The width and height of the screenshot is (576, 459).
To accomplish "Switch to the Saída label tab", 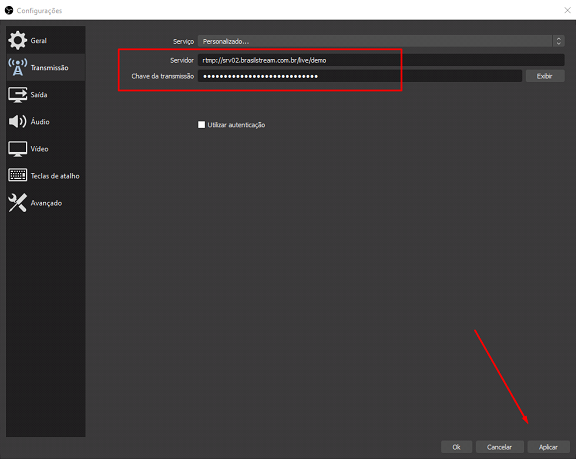I will tap(39, 95).
